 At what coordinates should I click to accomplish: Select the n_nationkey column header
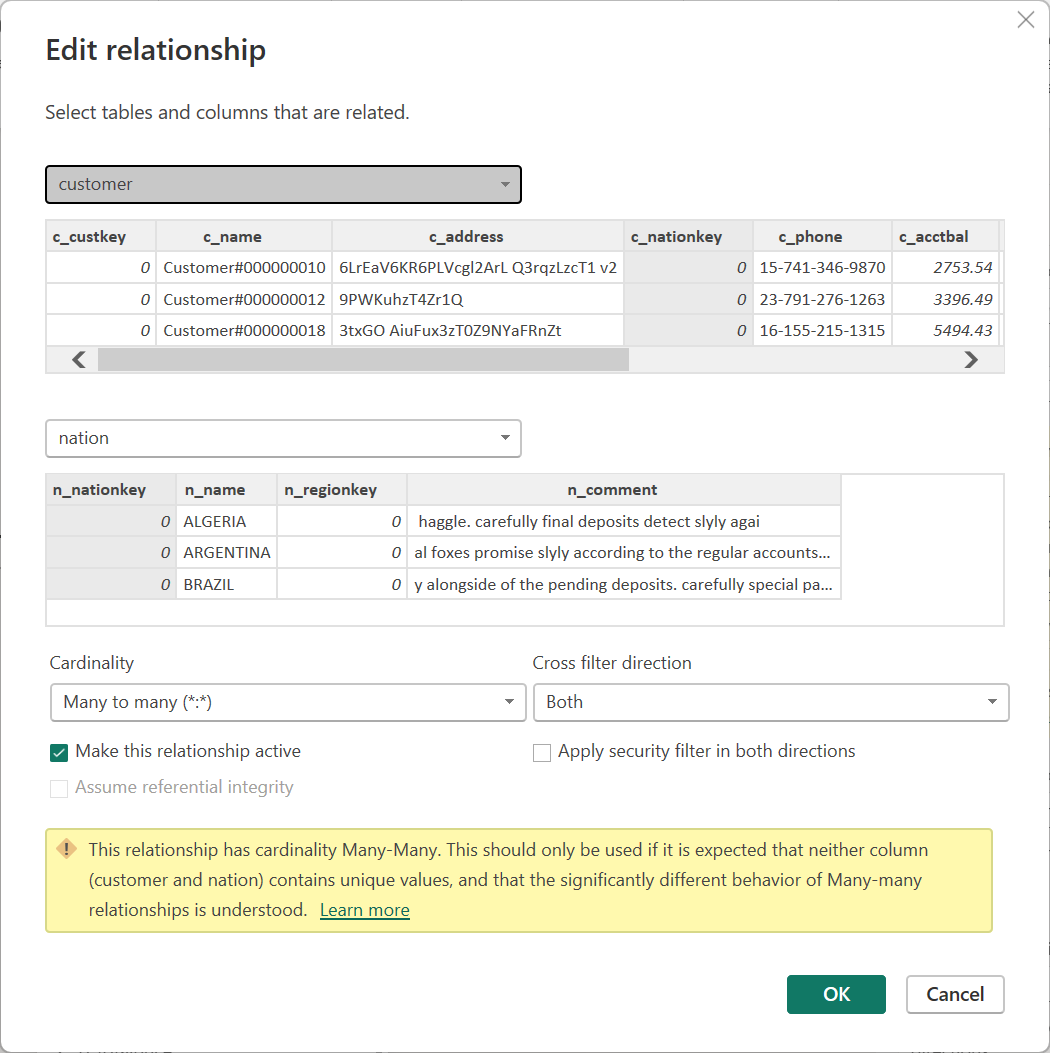(x=100, y=490)
